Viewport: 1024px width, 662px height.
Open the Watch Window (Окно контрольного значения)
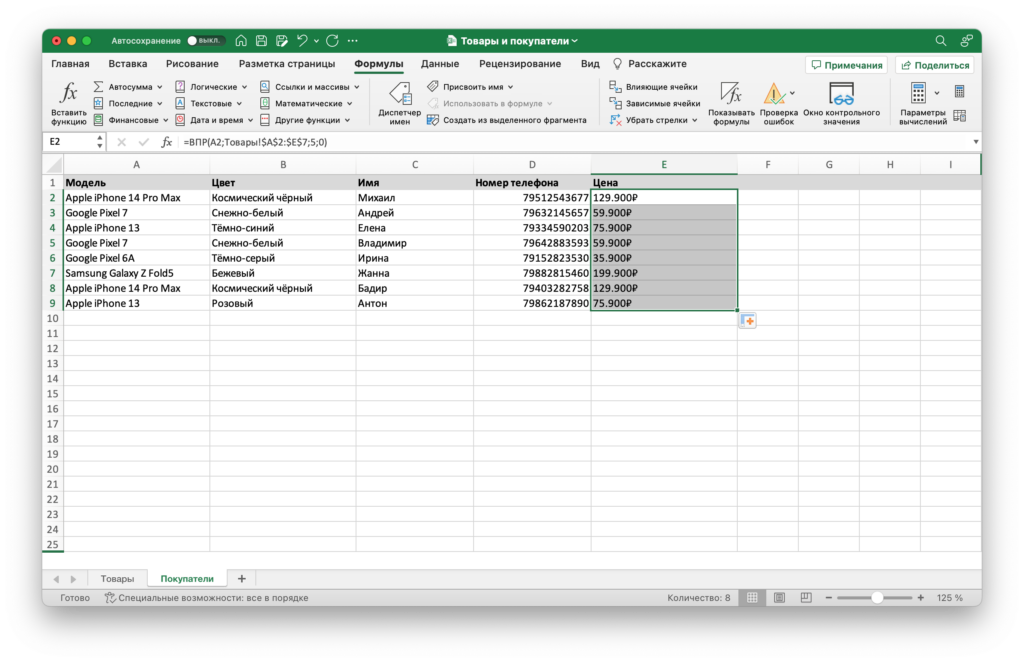[841, 102]
